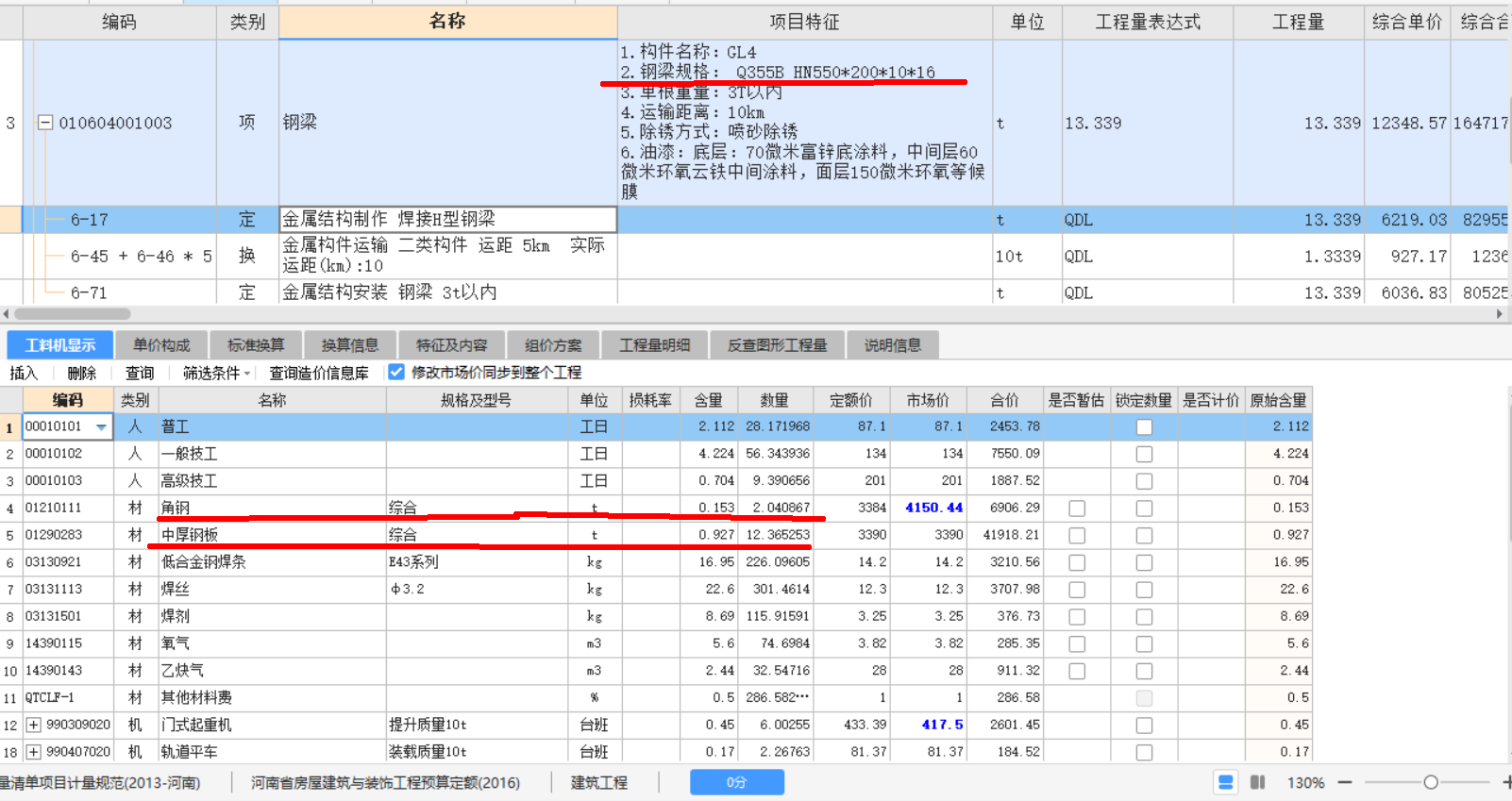The width and height of the screenshot is (1512, 801).
Task: Open the 说明信息 tab
Action: [893, 345]
